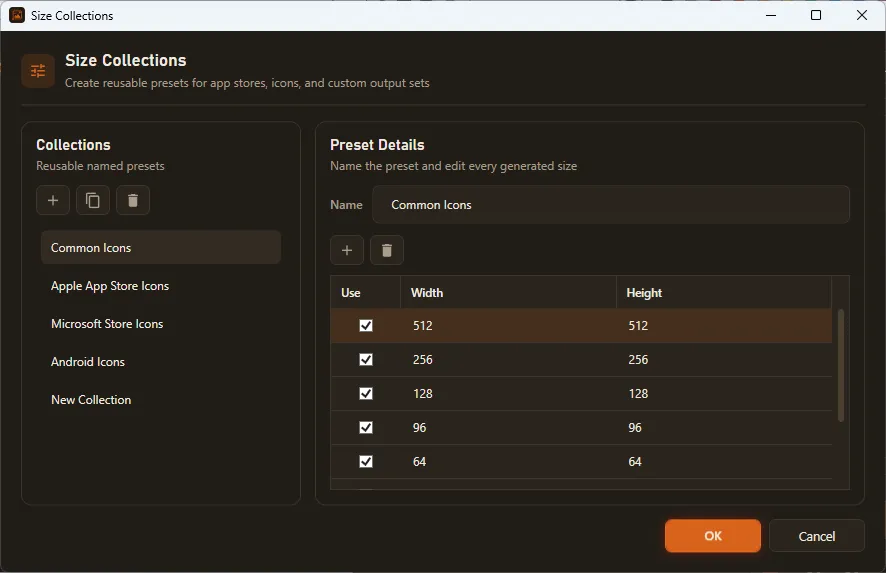The width and height of the screenshot is (886, 573).
Task: Click the Use column header
Action: (366, 292)
